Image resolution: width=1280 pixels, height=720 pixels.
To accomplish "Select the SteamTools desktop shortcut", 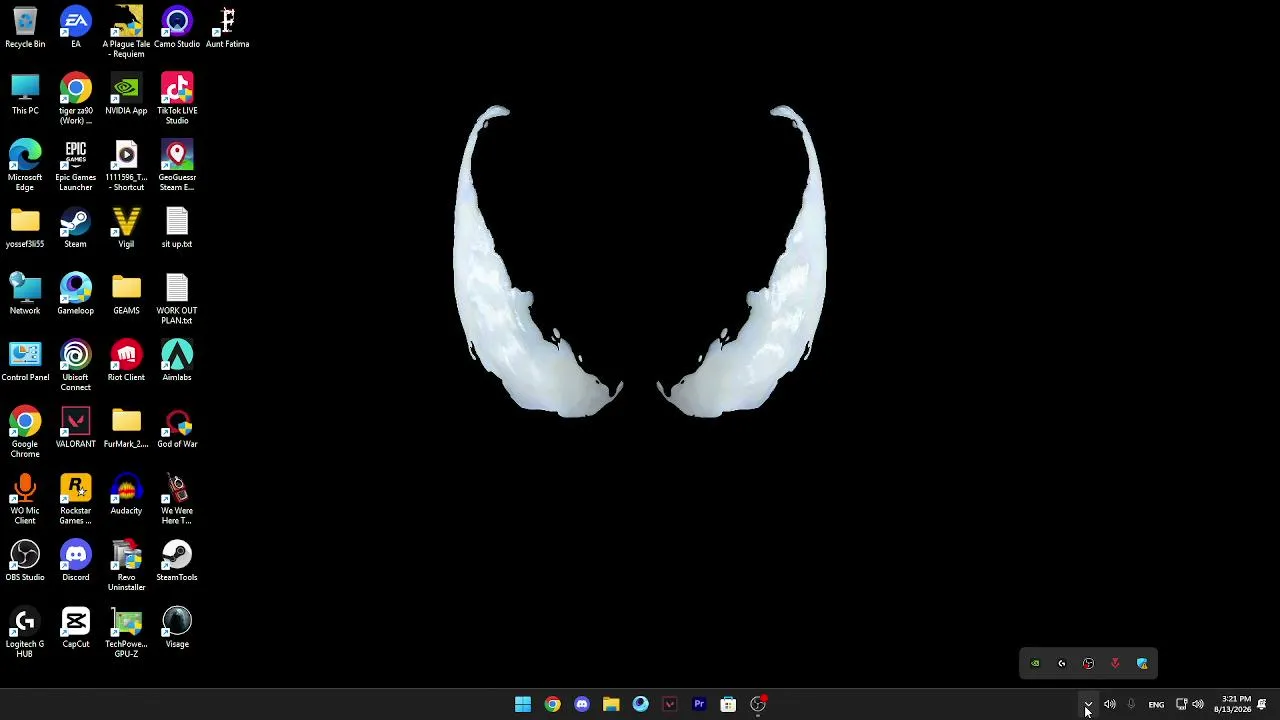I will click(x=177, y=562).
